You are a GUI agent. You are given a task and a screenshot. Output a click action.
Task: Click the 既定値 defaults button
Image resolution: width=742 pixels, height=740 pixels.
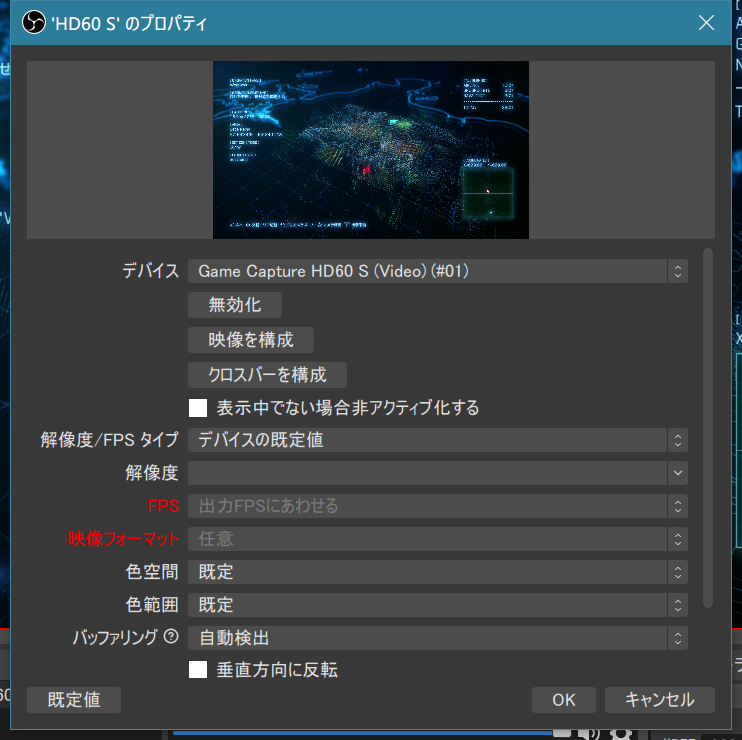pyautogui.click(x=74, y=700)
